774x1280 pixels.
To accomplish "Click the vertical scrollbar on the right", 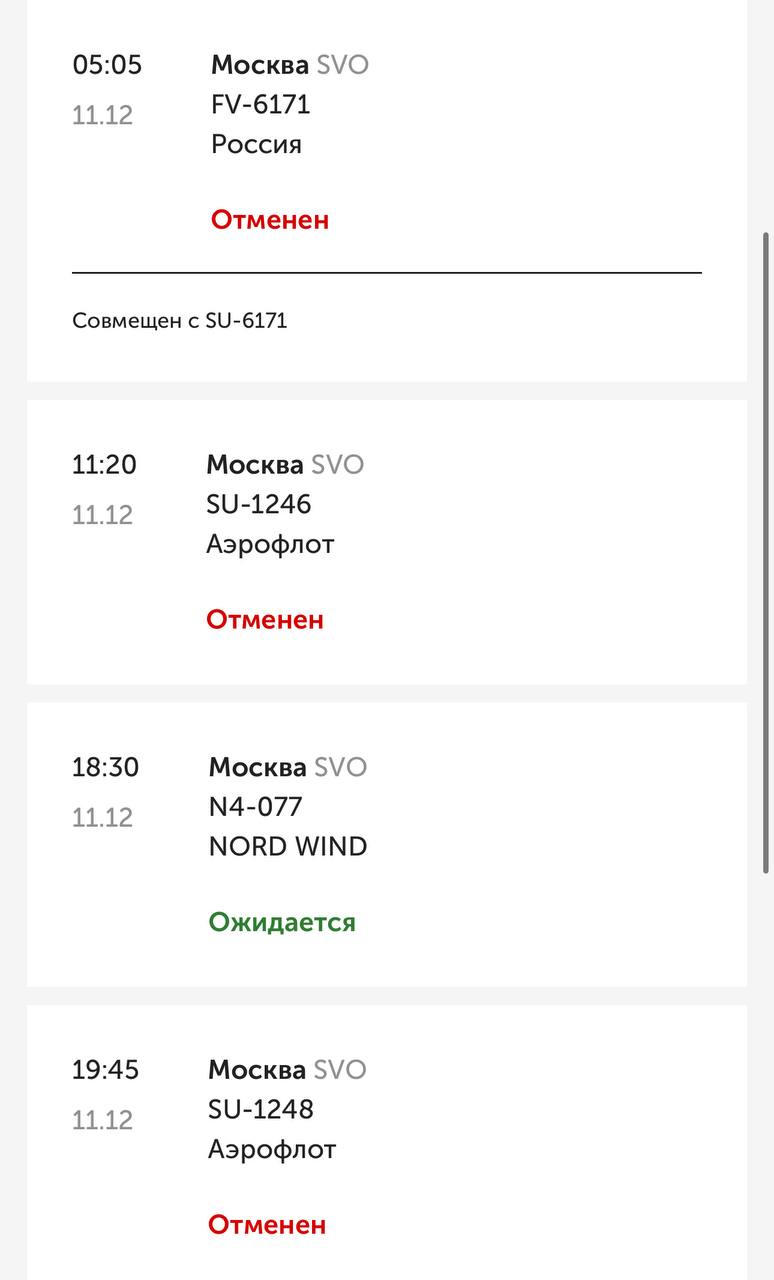I will (x=767, y=550).
